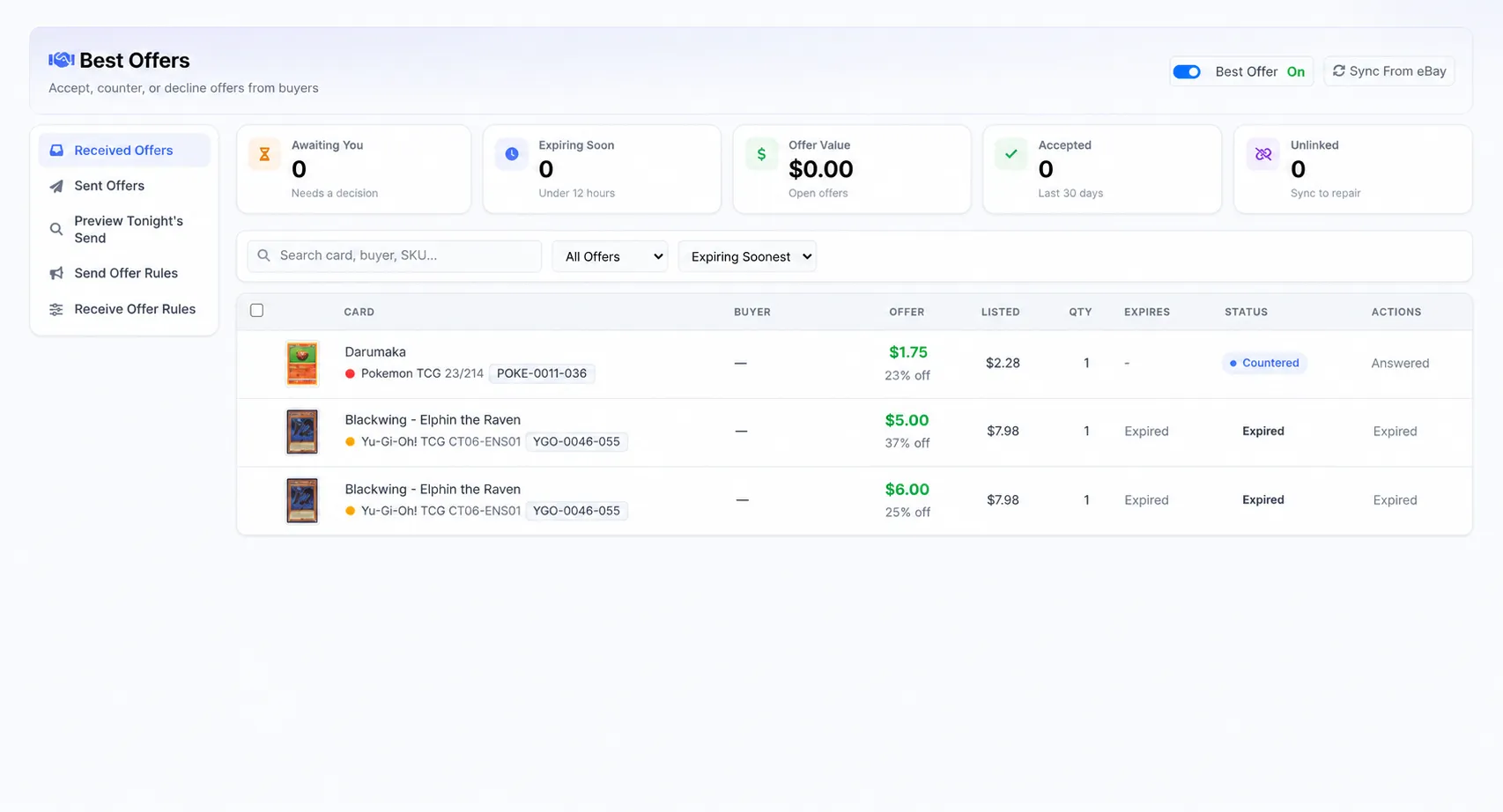Screen dimensions: 1503x812
Task: Click the clock icon on Expiring Soon
Action: (512, 154)
